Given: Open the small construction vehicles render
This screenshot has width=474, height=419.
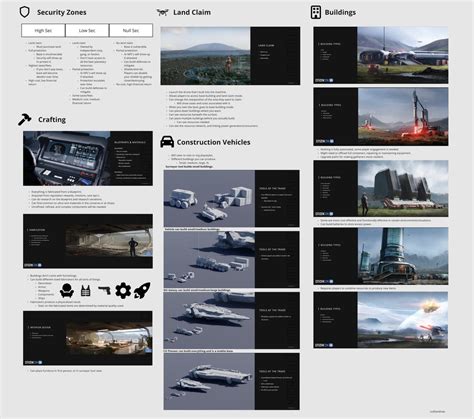Looking at the screenshot, I should point(209,199).
